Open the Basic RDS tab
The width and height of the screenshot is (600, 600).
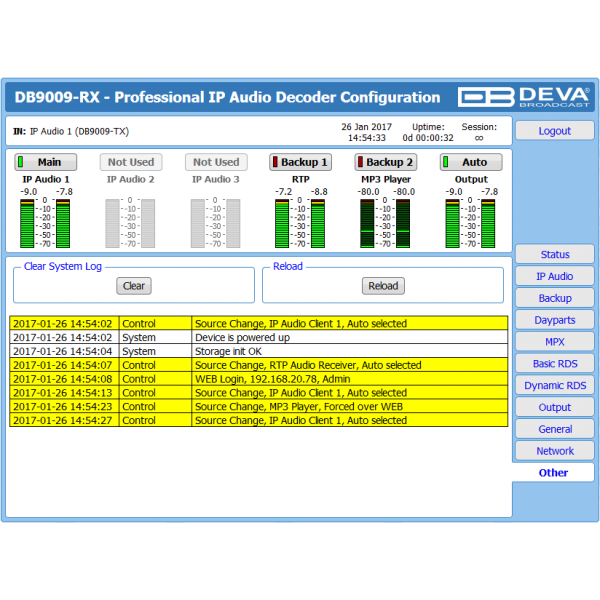554,364
